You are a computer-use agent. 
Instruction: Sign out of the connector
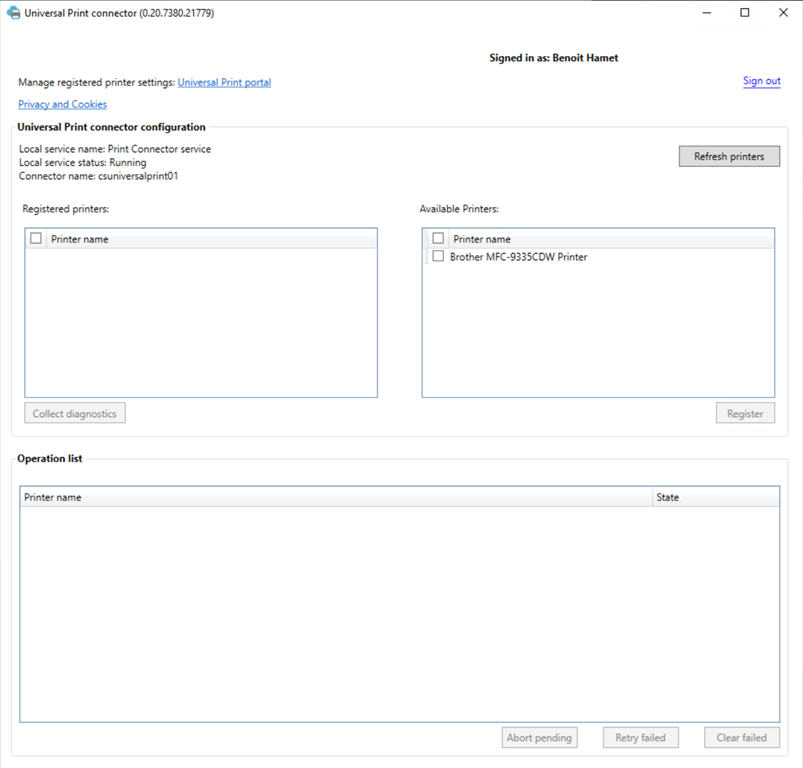pos(761,80)
